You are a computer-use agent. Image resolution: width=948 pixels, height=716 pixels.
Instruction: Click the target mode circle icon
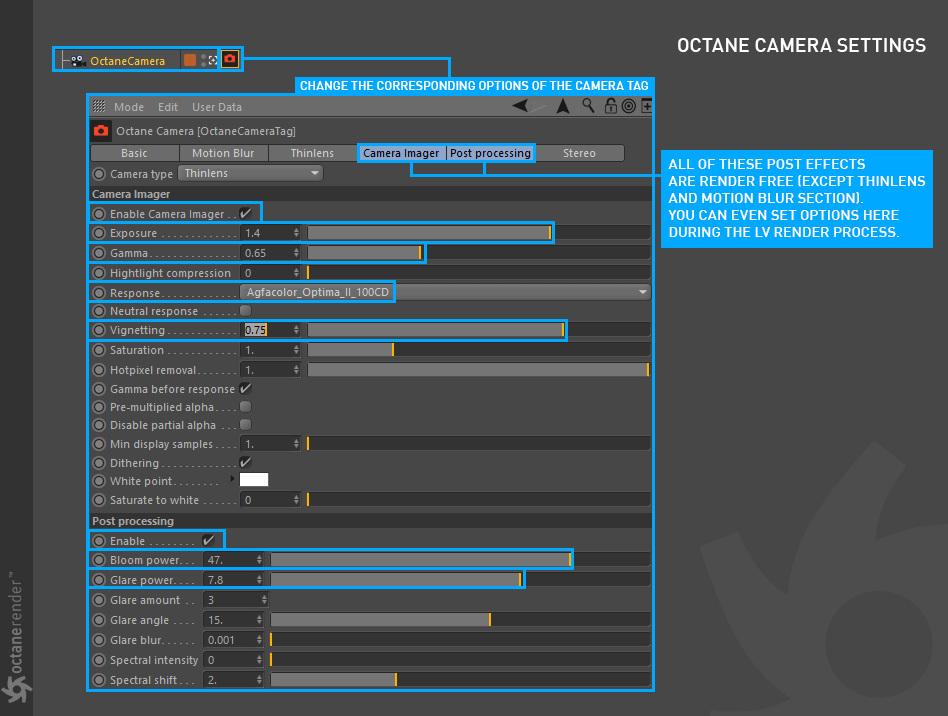pyautogui.click(x=629, y=106)
